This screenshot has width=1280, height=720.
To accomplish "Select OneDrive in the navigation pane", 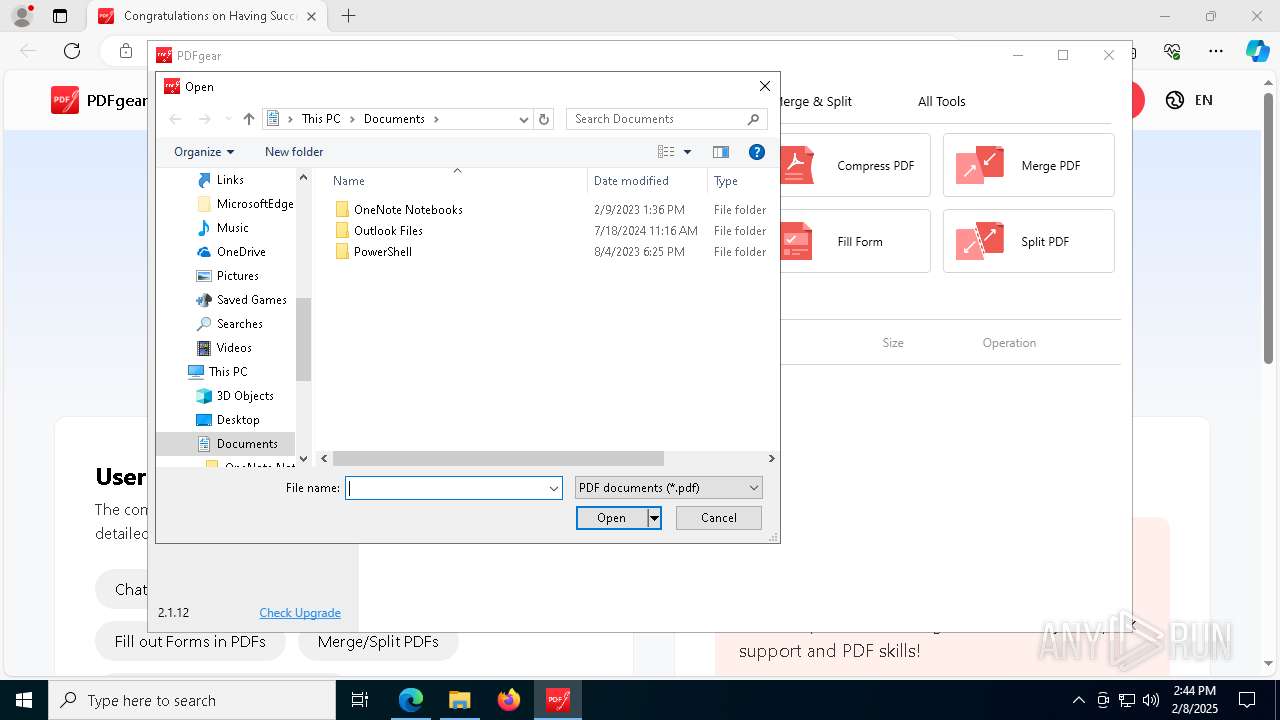I will coord(241,252).
